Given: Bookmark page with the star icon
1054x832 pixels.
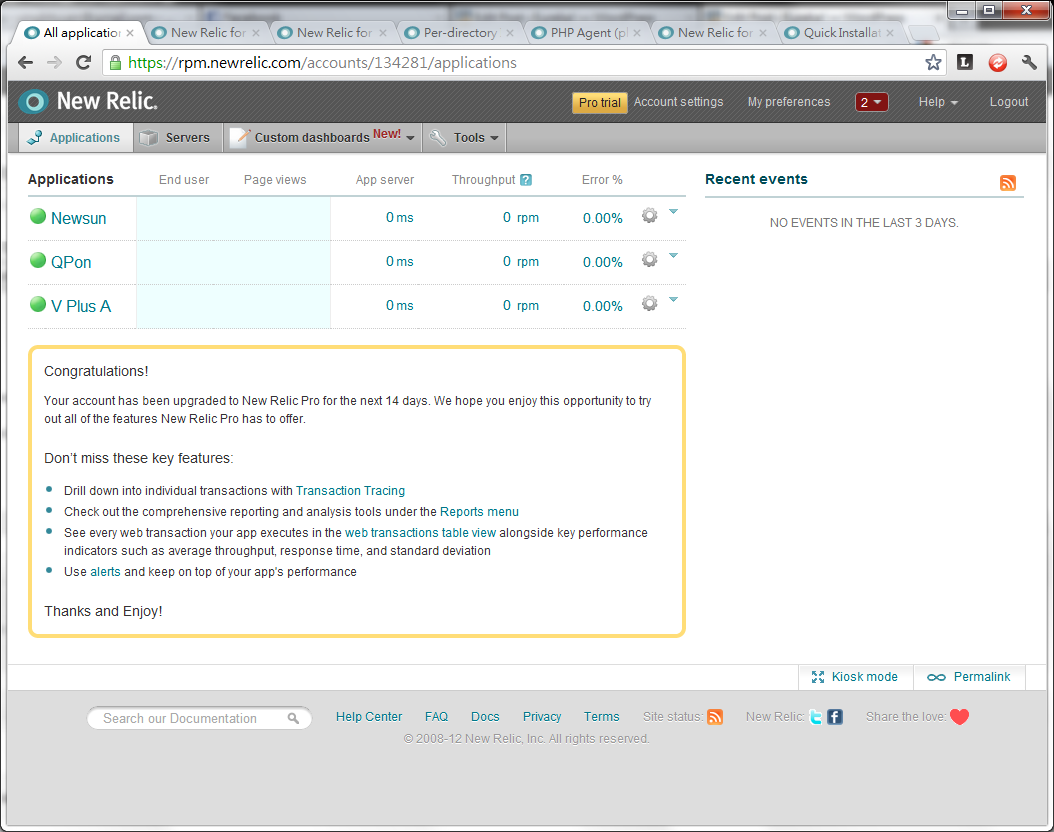Looking at the screenshot, I should 933,62.
